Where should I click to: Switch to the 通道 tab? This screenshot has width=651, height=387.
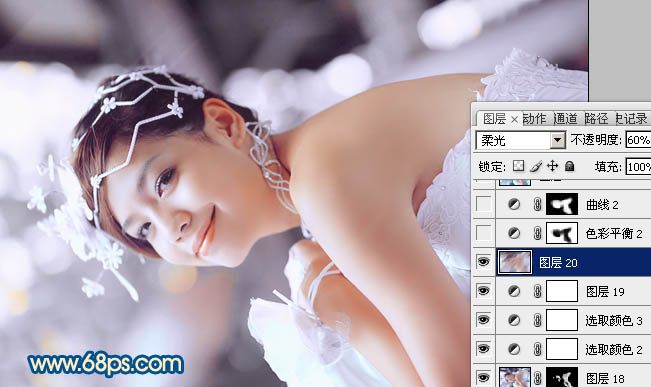565,119
